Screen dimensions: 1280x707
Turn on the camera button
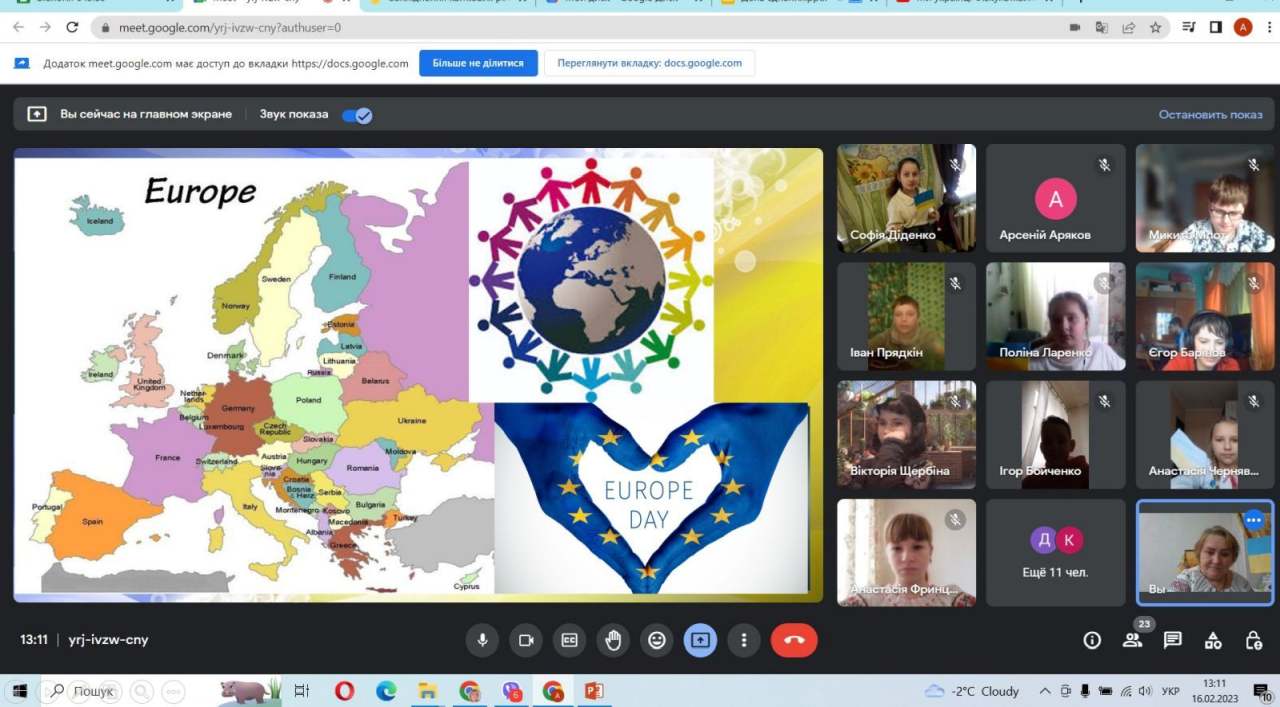(526, 640)
